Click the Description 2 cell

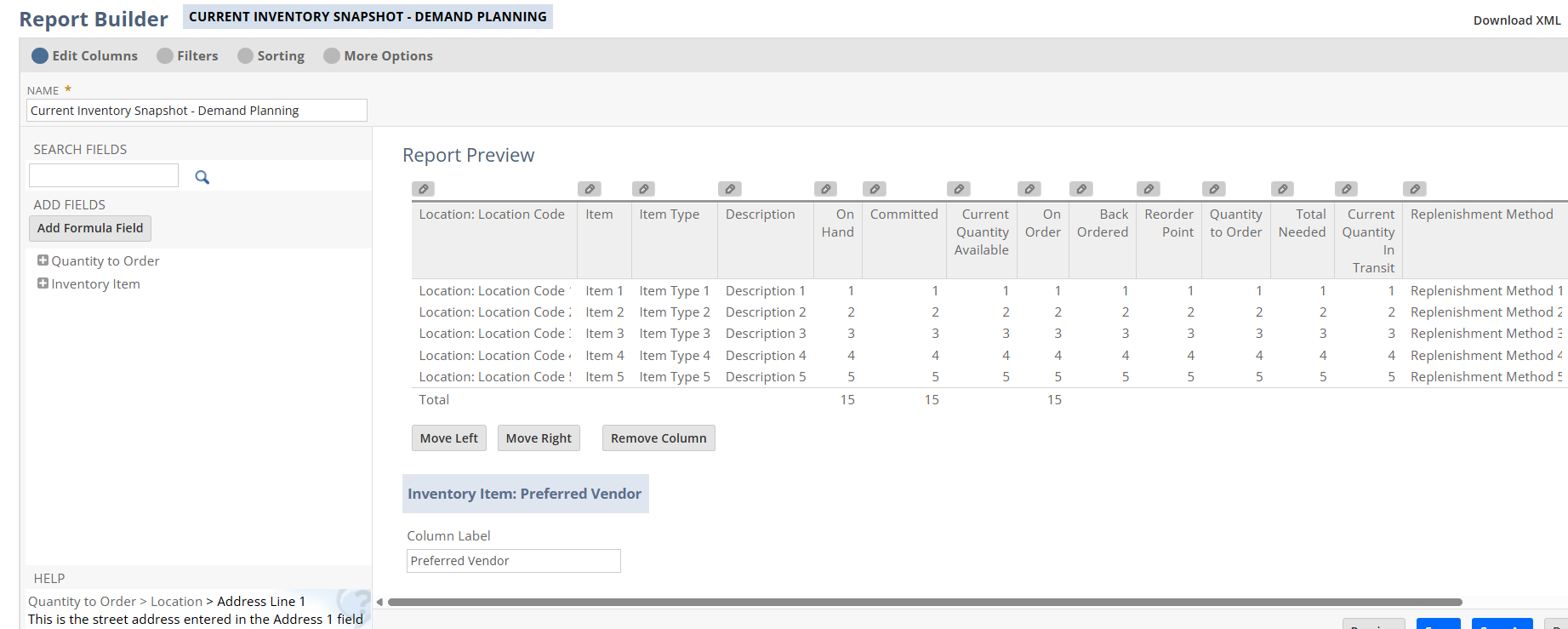click(x=766, y=312)
